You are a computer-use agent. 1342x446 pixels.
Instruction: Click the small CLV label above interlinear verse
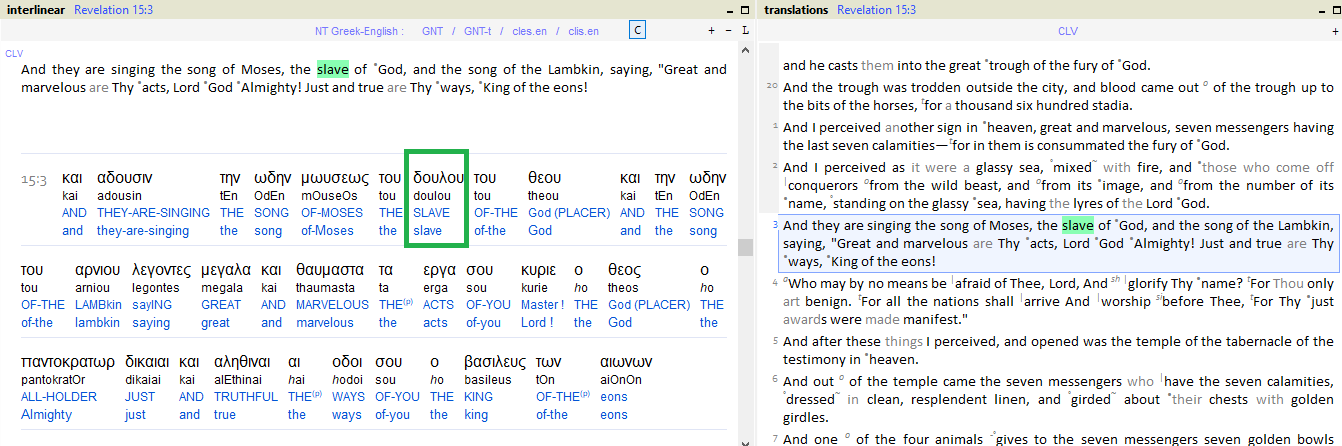14,53
